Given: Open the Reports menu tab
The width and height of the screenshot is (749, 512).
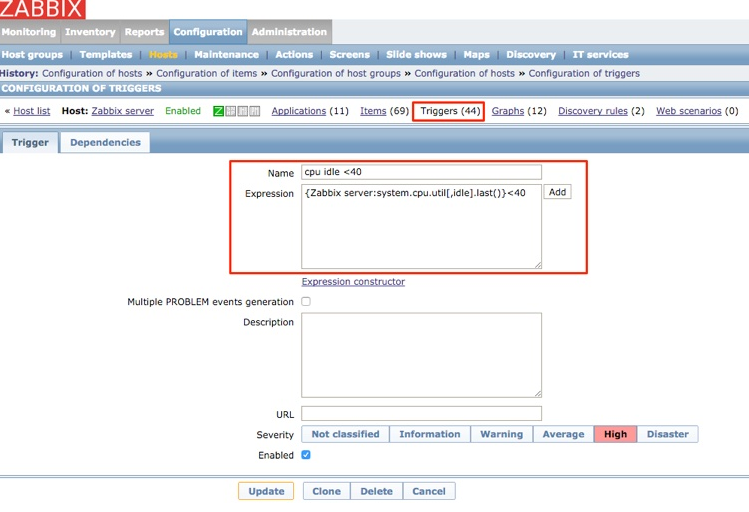Looking at the screenshot, I should point(144,32).
